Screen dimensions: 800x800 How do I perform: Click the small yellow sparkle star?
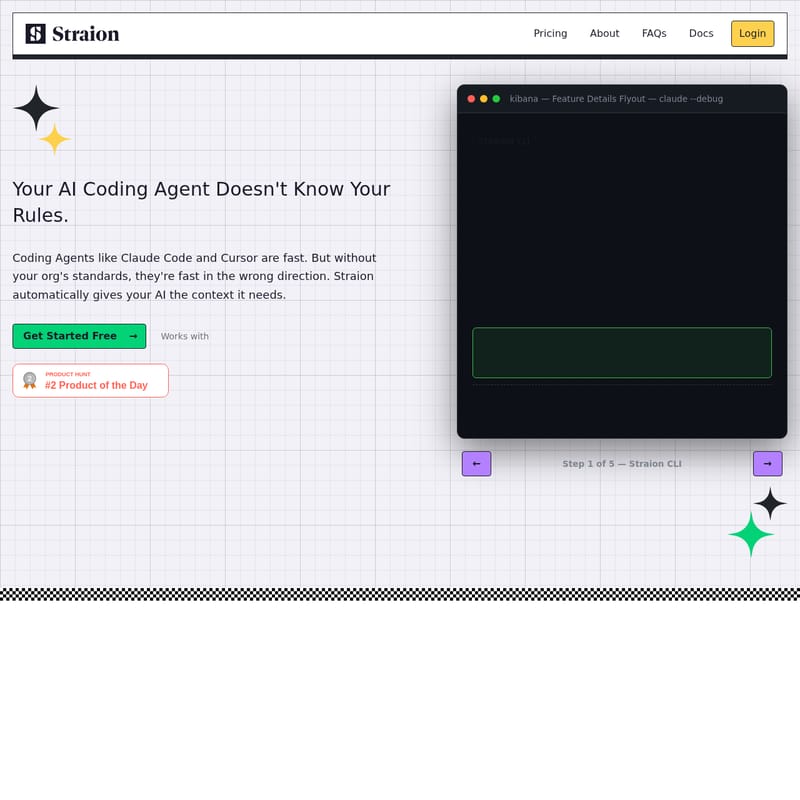[55, 139]
